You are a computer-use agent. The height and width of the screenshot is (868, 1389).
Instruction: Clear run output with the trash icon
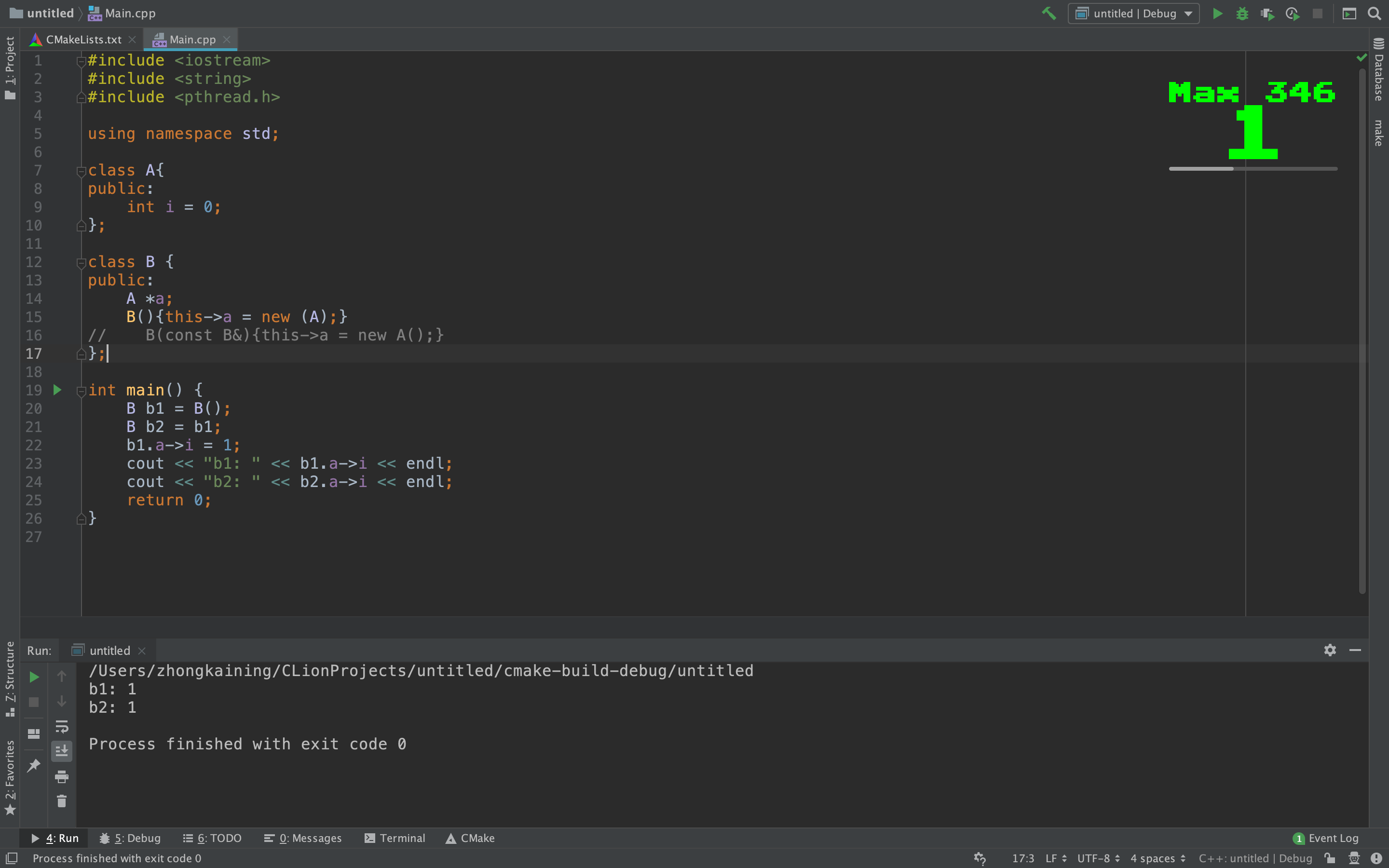(x=61, y=801)
